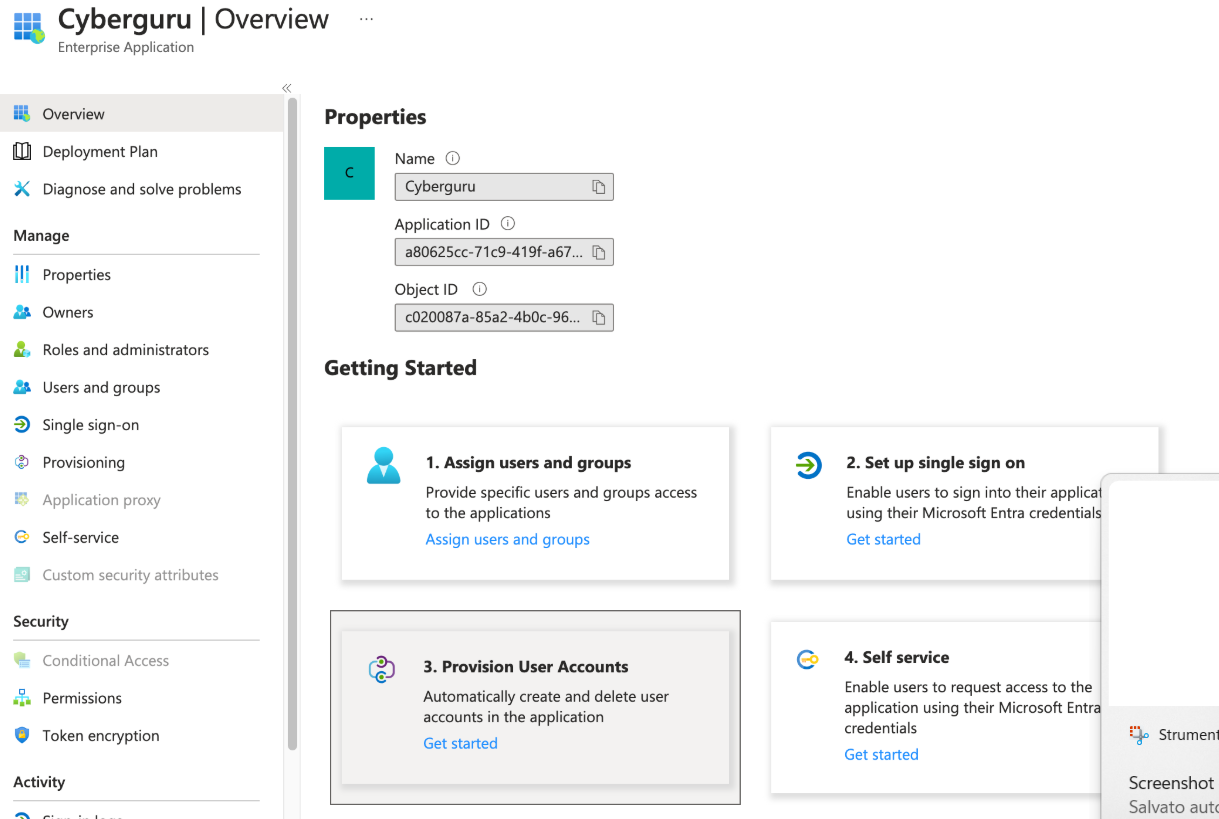The width and height of the screenshot is (1219, 819).
Task: Click the Cyberguru enterprise application header icon
Action: click(28, 28)
